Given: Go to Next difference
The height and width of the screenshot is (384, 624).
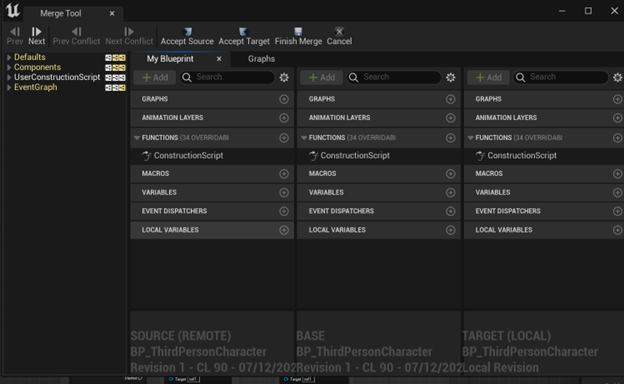Looking at the screenshot, I should pyautogui.click(x=37, y=36).
